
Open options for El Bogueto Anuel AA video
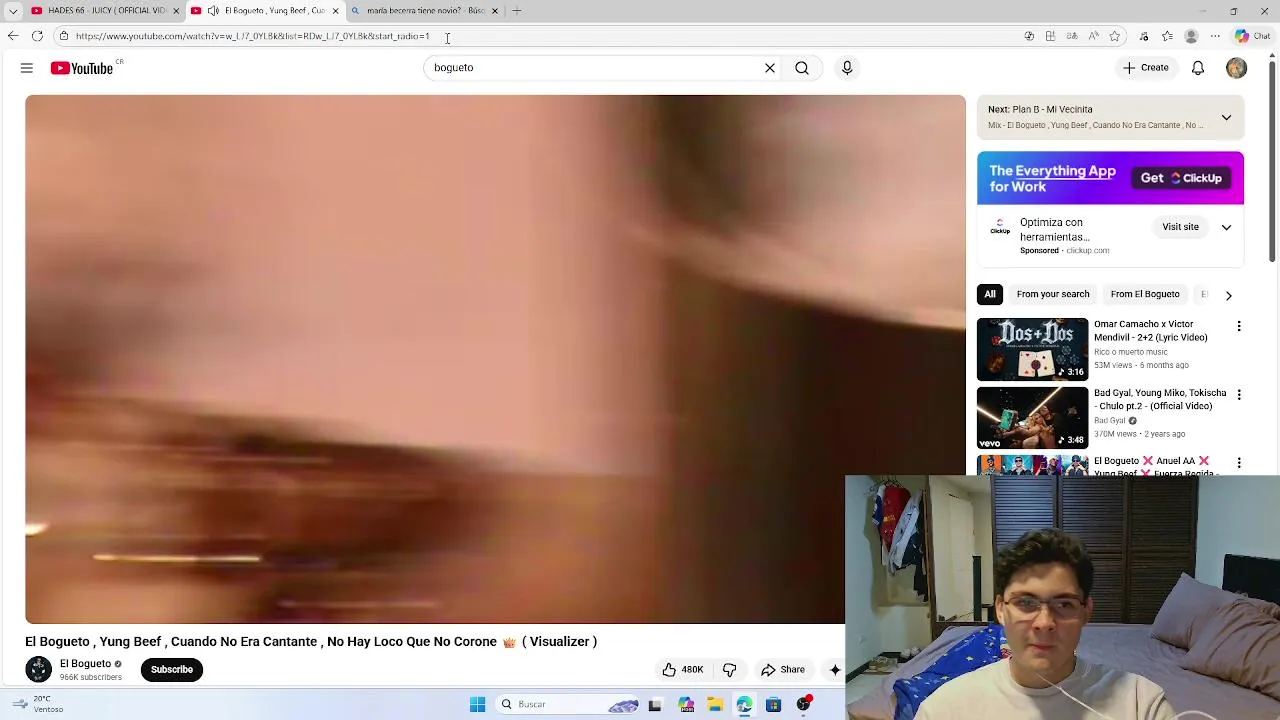click(x=1239, y=463)
